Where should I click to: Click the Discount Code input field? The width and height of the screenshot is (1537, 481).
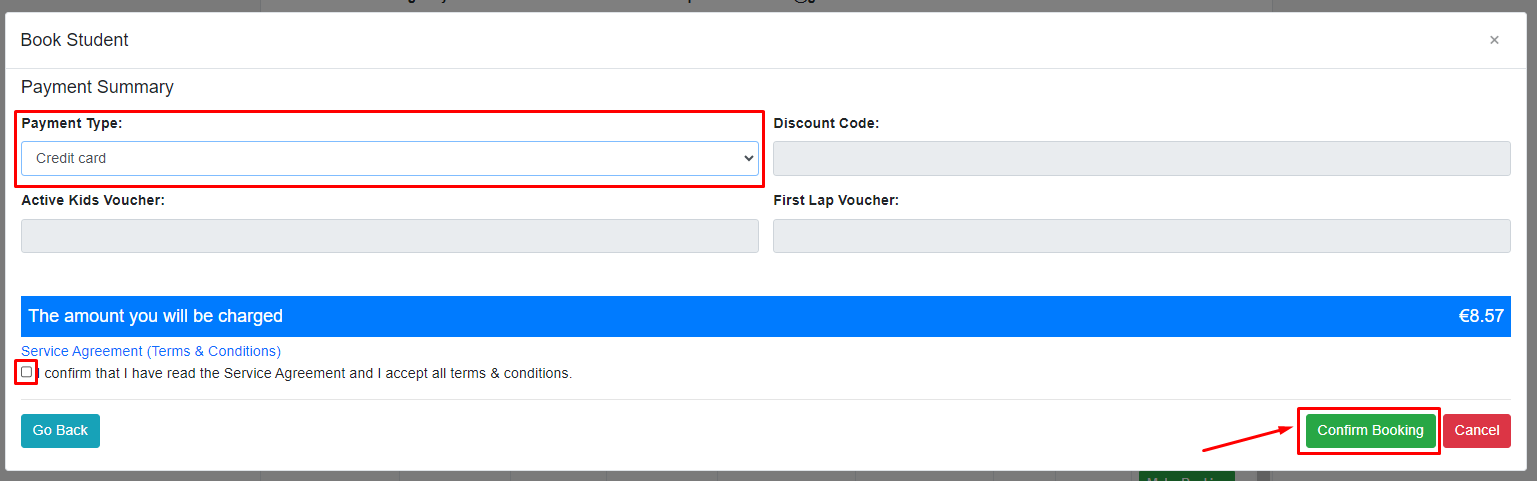click(x=1142, y=158)
